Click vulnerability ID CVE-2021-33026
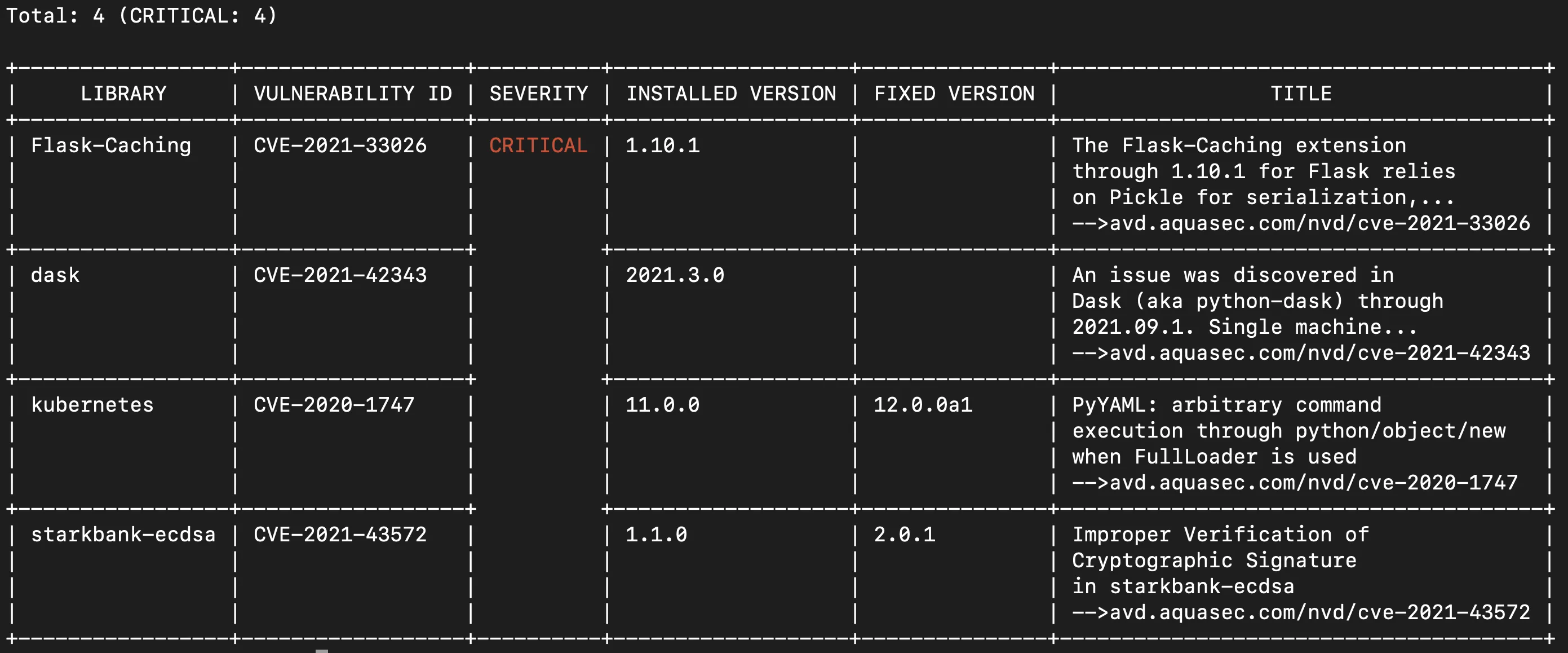Screen dimensions: 1568x653 point(340,145)
